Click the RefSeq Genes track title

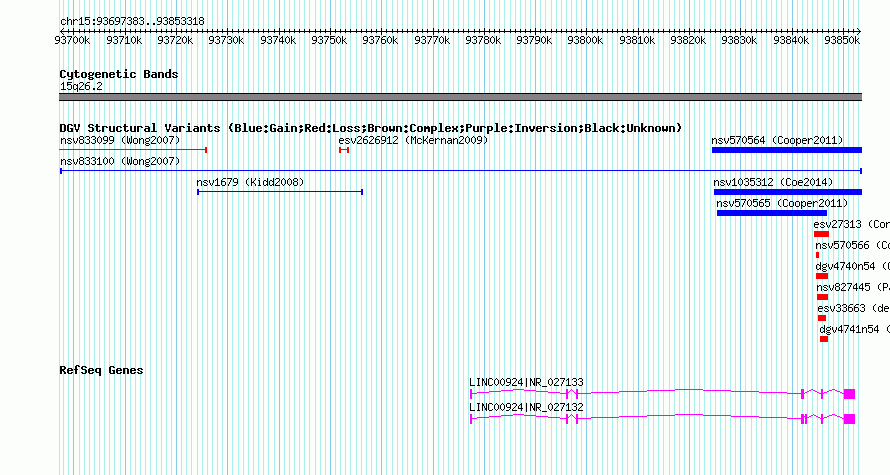[101, 370]
